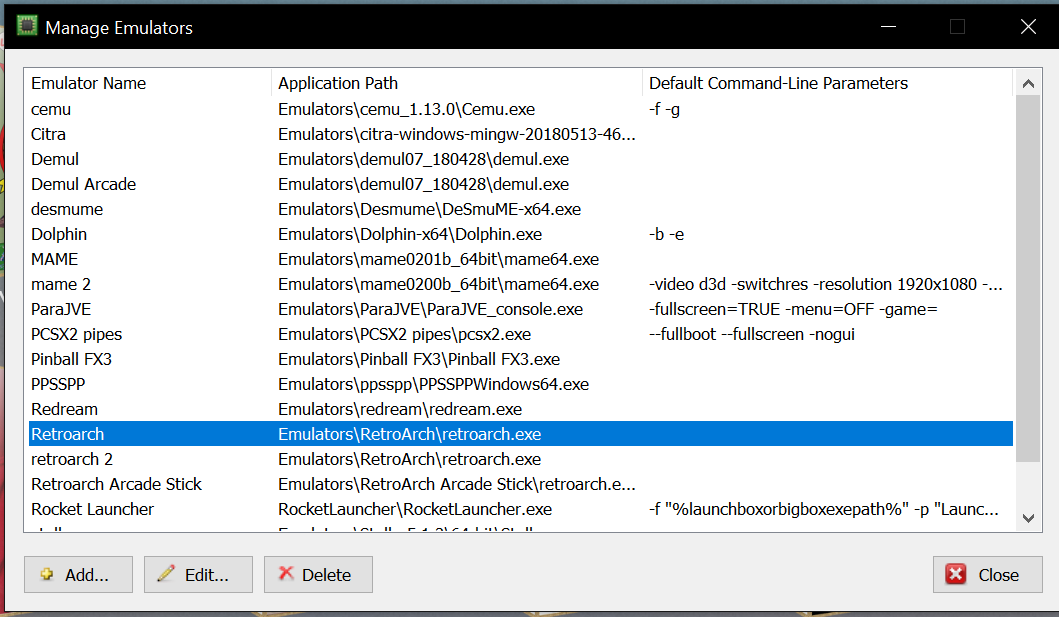Viewport: 1059px width, 617px height.
Task: Select the Rocket Launcher emulator name
Action: pos(93,509)
